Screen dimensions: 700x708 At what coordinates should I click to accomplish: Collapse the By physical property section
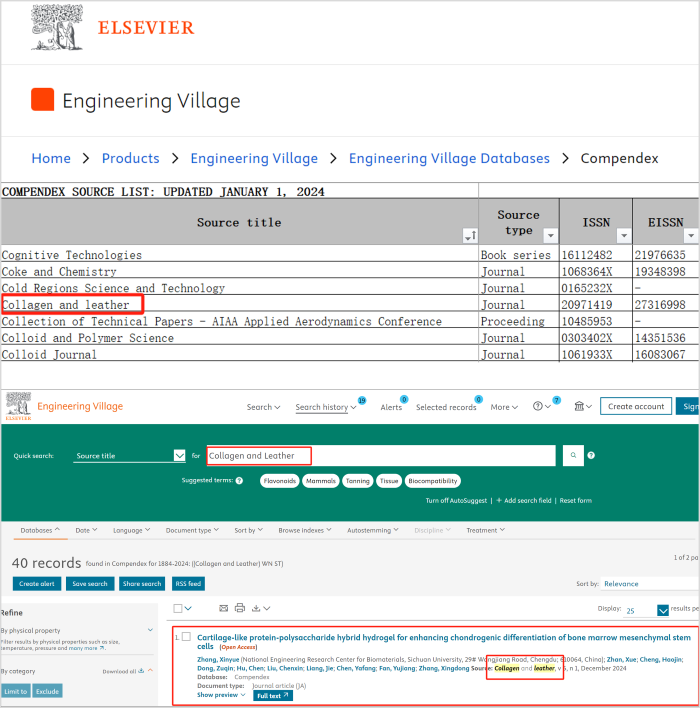click(150, 630)
